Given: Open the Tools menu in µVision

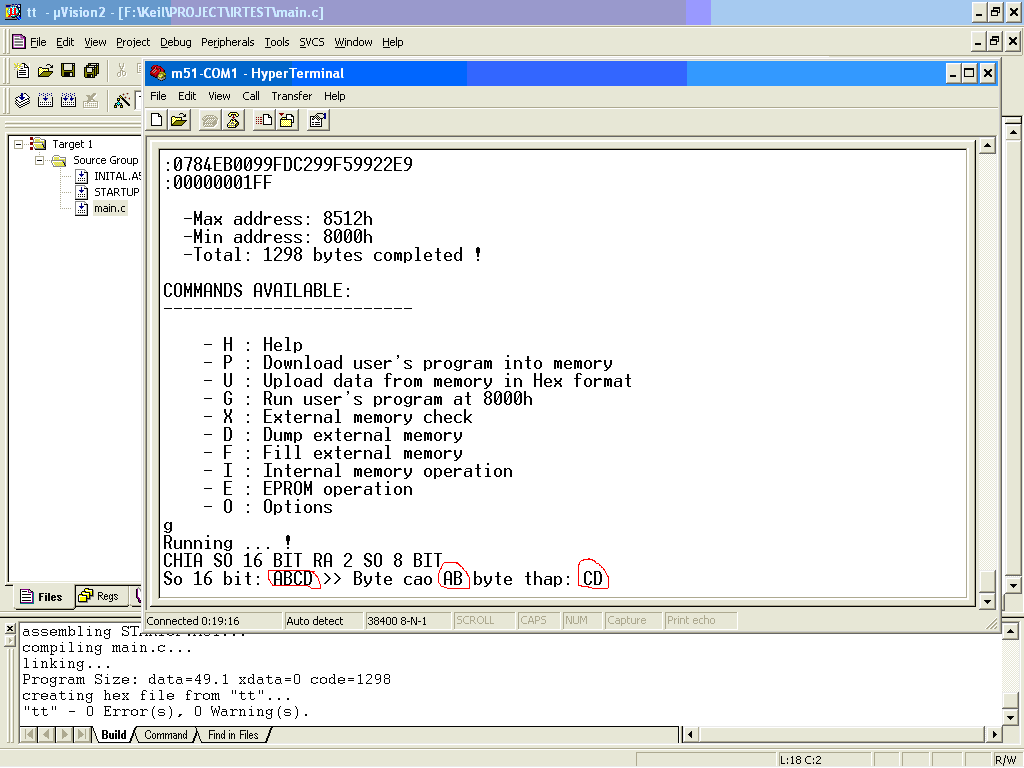Looking at the screenshot, I should [x=276, y=42].
